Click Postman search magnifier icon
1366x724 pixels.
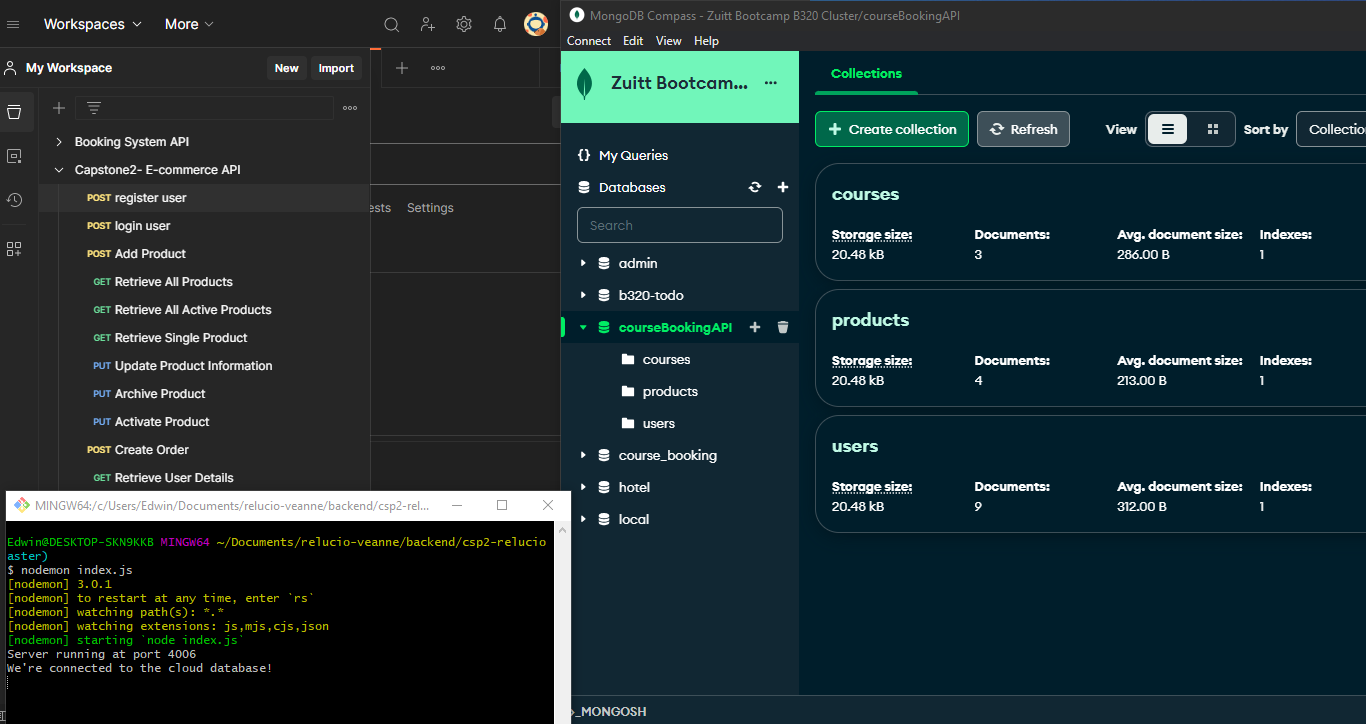pyautogui.click(x=392, y=24)
